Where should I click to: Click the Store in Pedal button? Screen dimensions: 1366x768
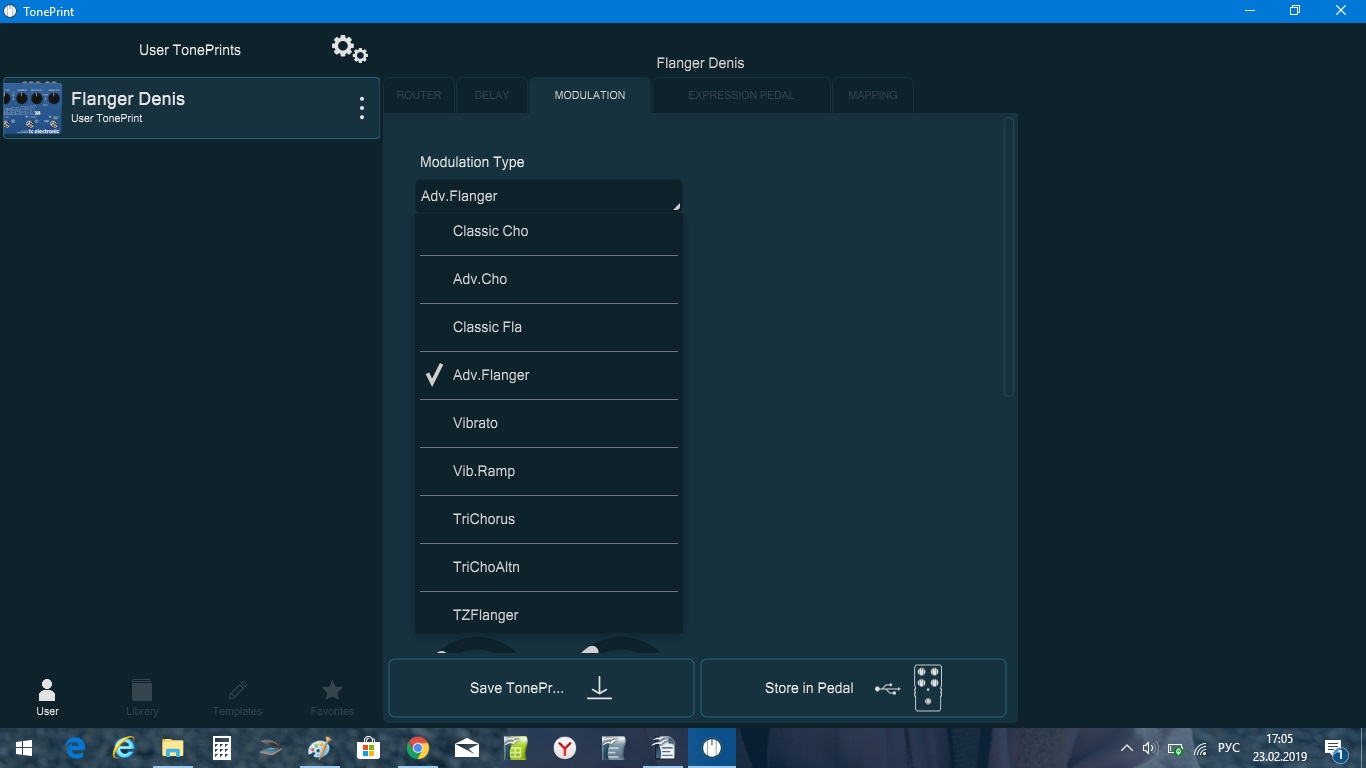(853, 688)
